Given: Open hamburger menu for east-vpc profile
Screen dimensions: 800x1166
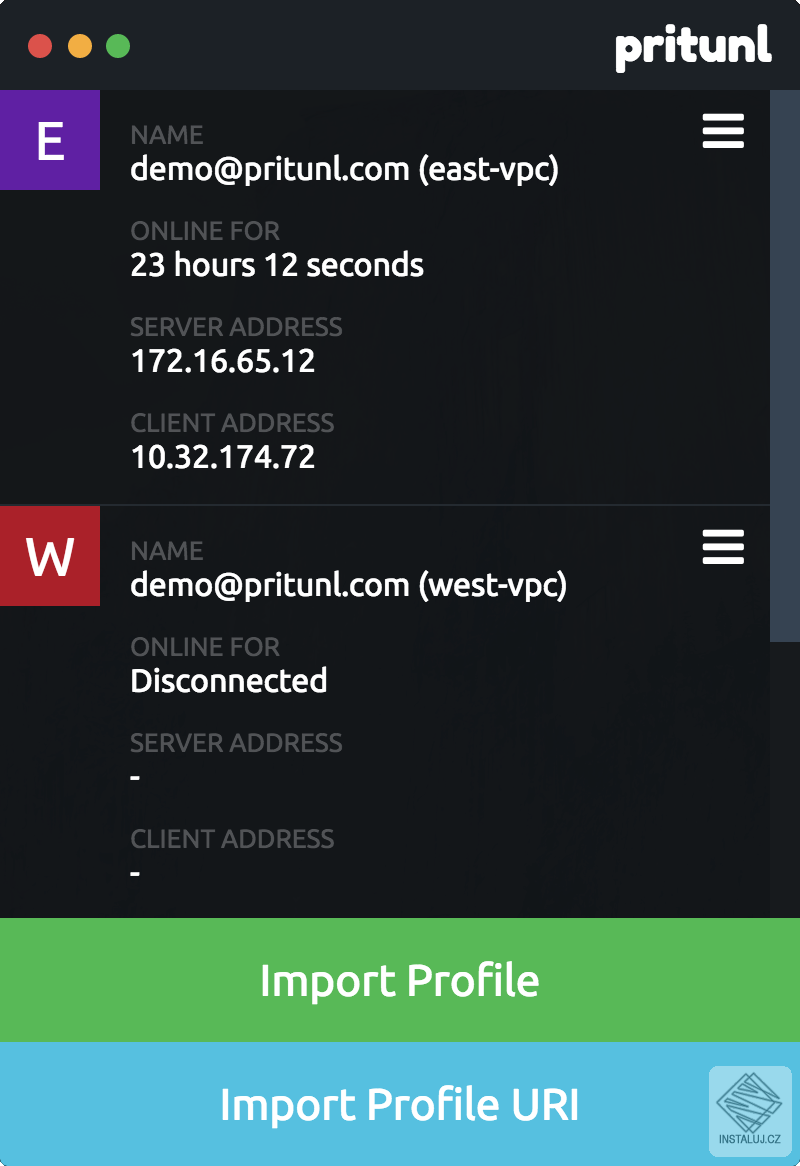Looking at the screenshot, I should [x=723, y=132].
